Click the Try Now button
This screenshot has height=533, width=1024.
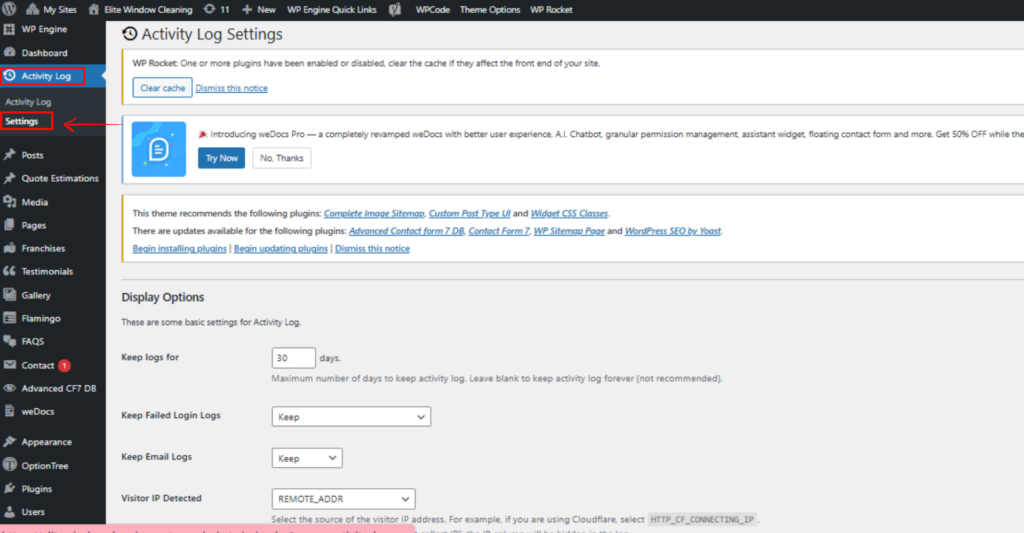[221, 158]
